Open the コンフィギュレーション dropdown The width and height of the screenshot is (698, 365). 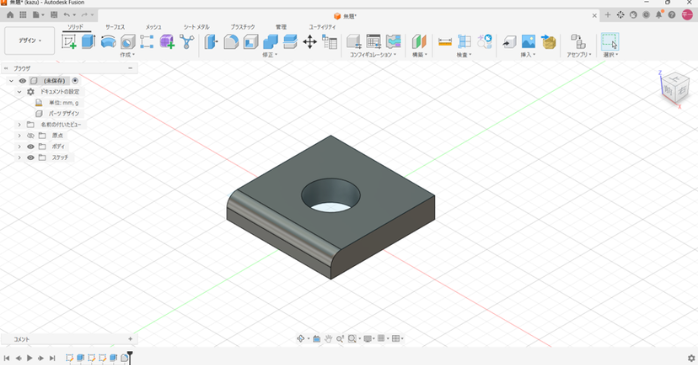pos(373,55)
